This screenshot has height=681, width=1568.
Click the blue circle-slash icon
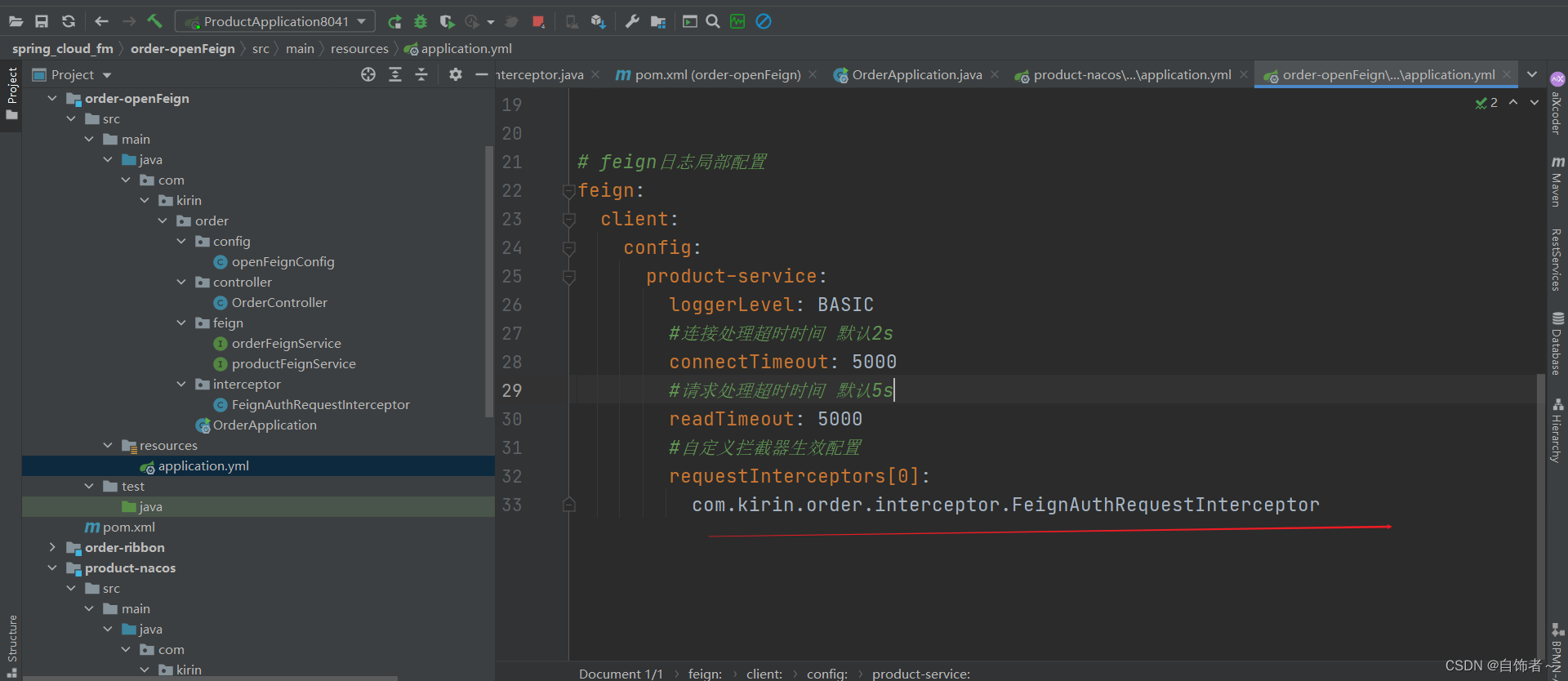pyautogui.click(x=764, y=21)
